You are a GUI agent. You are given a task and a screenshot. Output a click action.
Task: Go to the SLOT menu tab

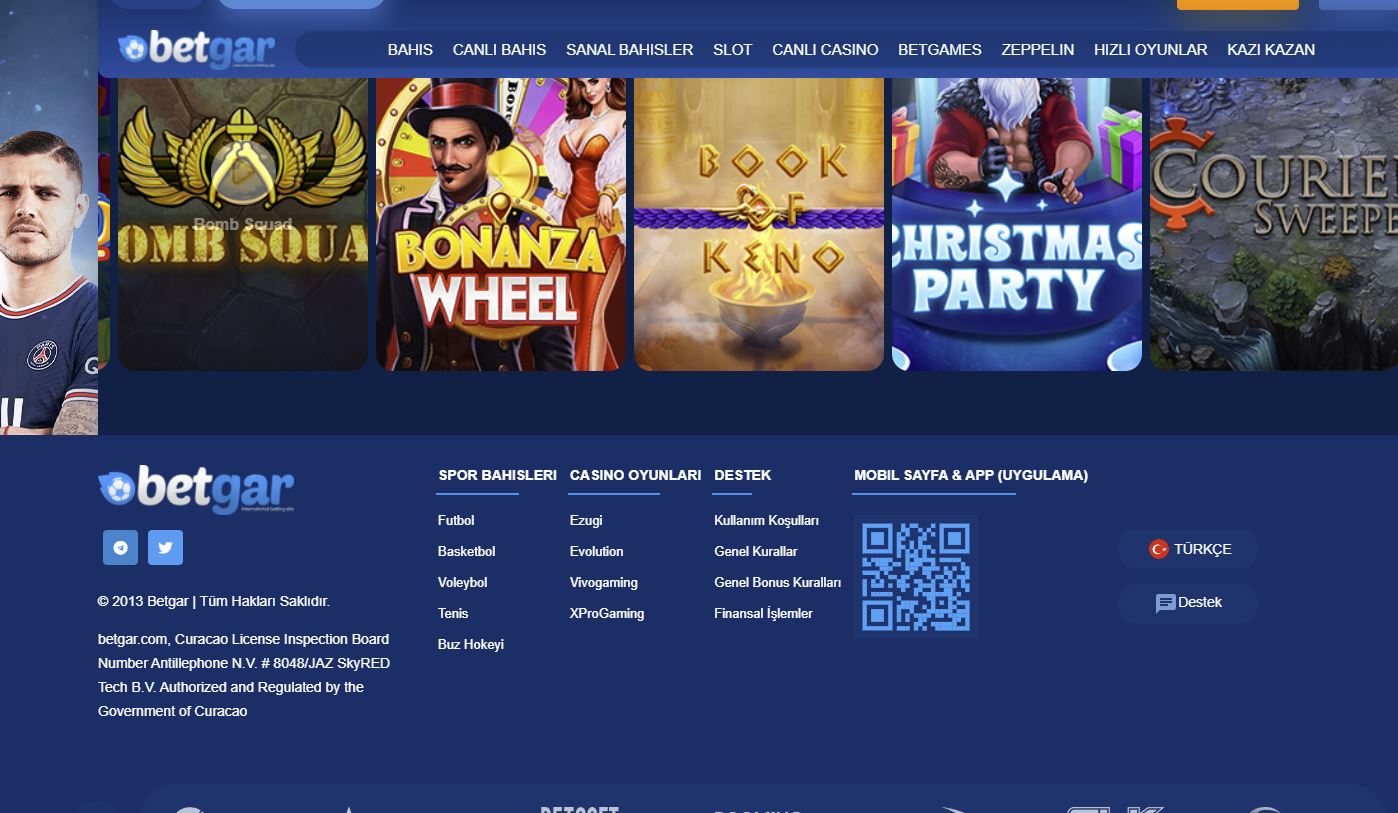point(732,50)
